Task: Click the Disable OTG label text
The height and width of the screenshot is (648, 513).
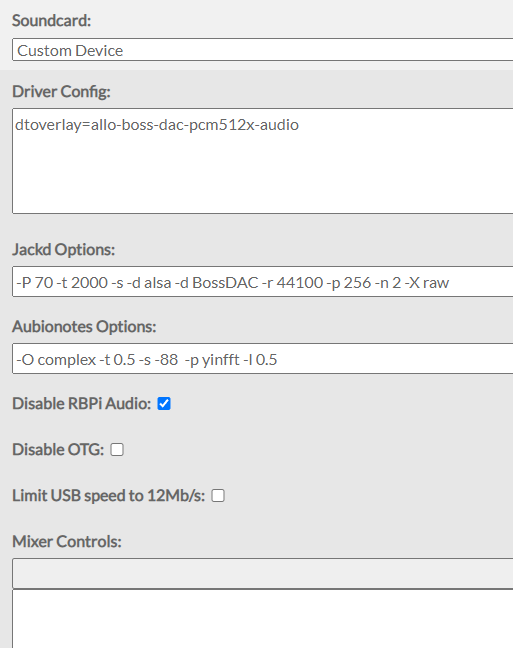Action: tap(58, 450)
